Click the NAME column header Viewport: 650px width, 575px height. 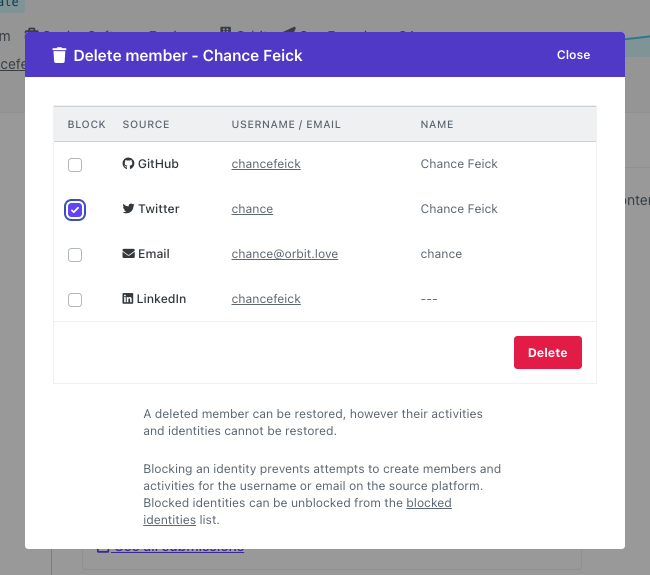437,124
